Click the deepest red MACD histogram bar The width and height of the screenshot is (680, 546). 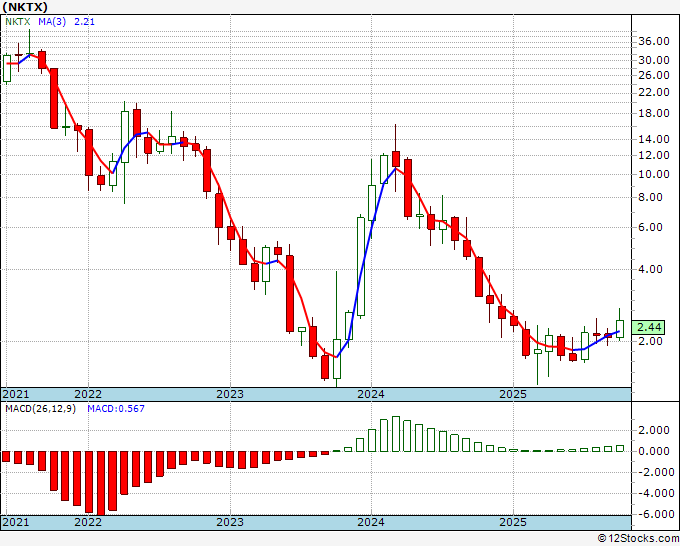pos(101,483)
